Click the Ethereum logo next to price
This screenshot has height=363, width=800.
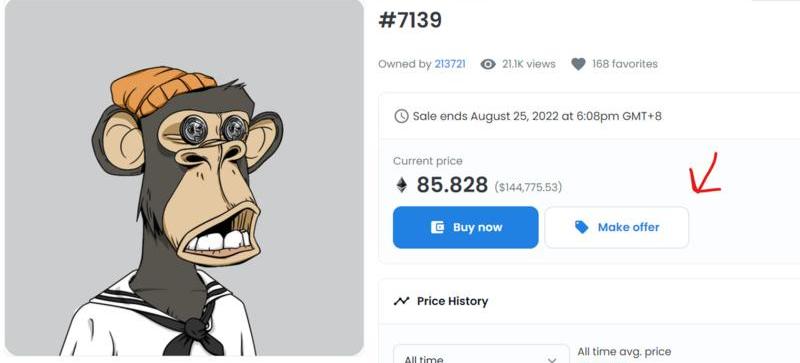click(402, 184)
